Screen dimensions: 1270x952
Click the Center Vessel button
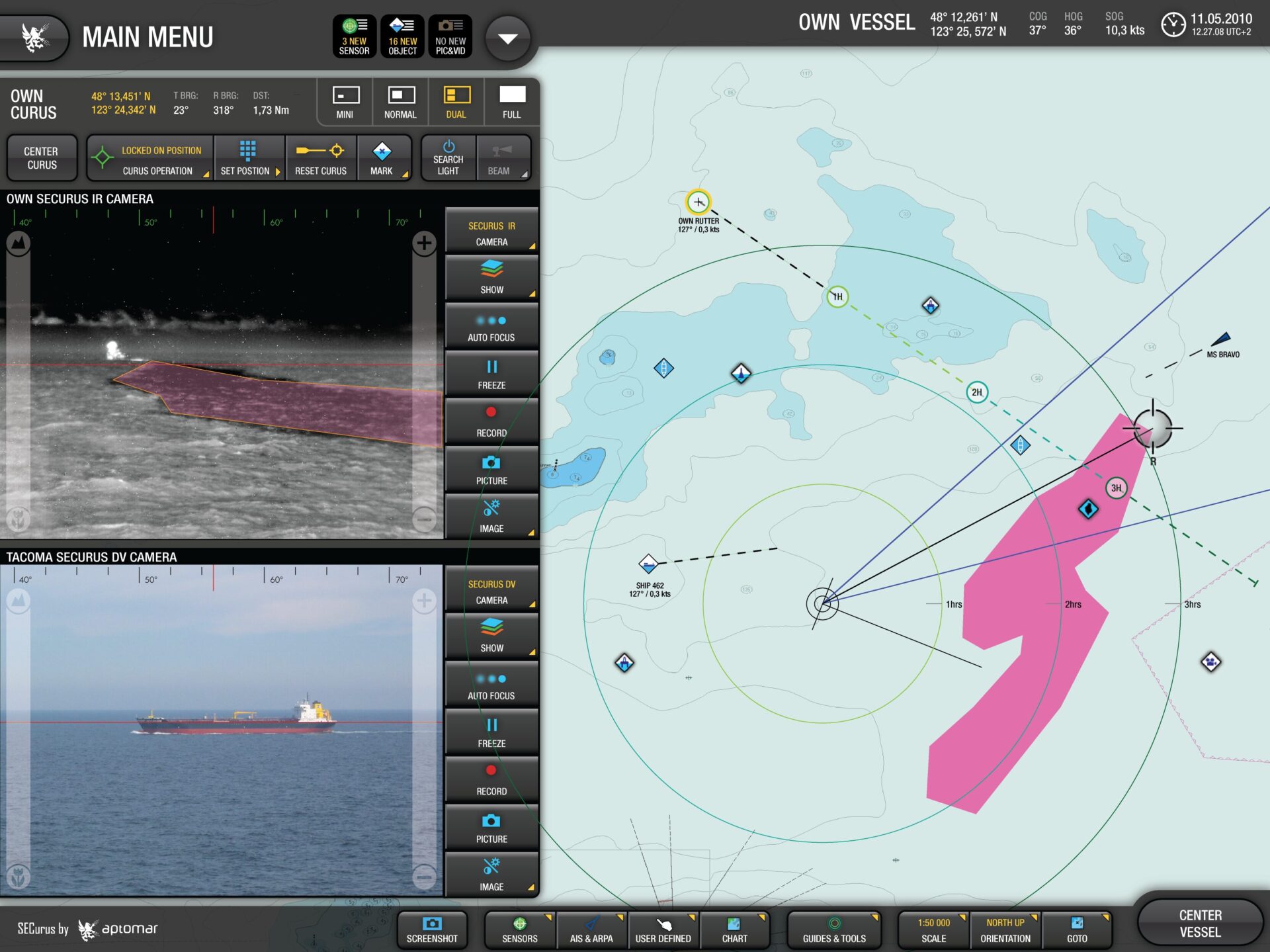tap(1200, 924)
